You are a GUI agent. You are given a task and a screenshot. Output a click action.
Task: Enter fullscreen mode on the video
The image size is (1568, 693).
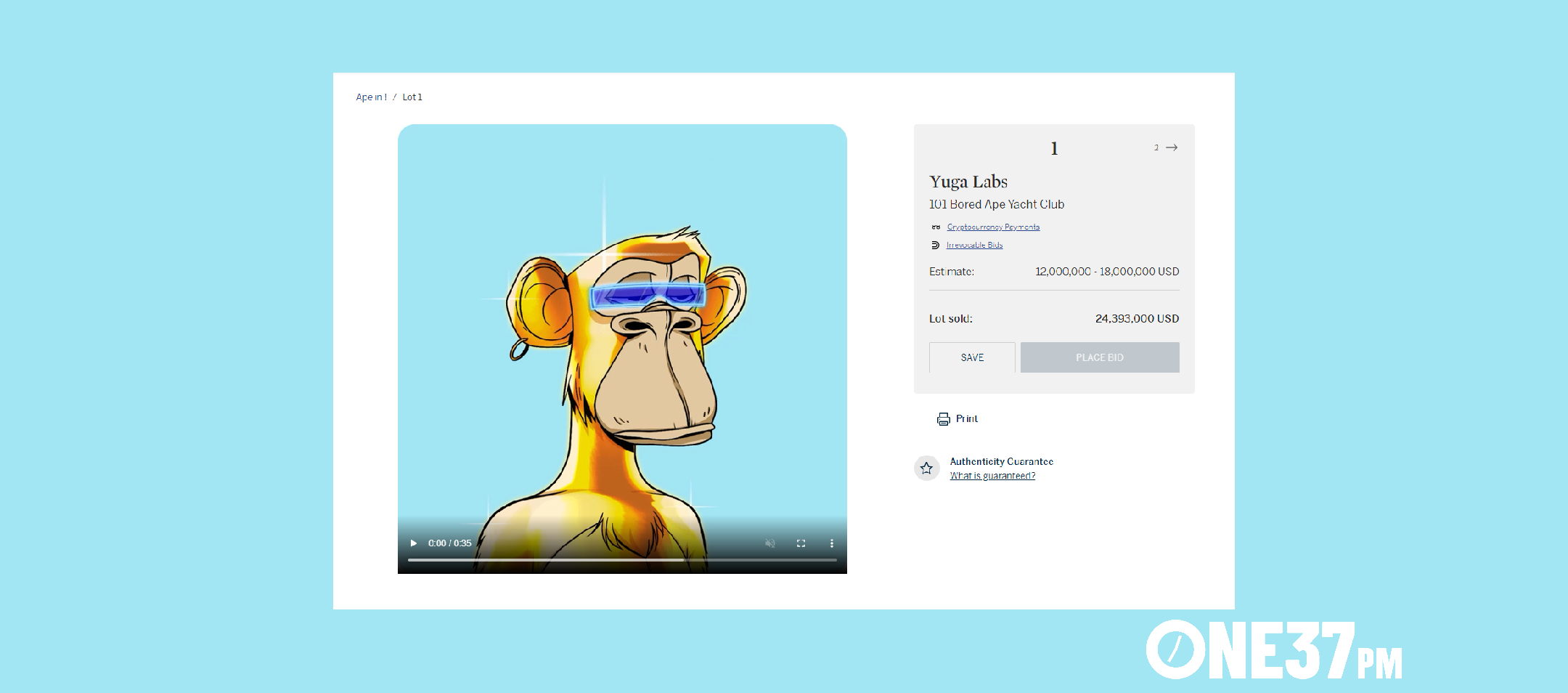(801, 543)
